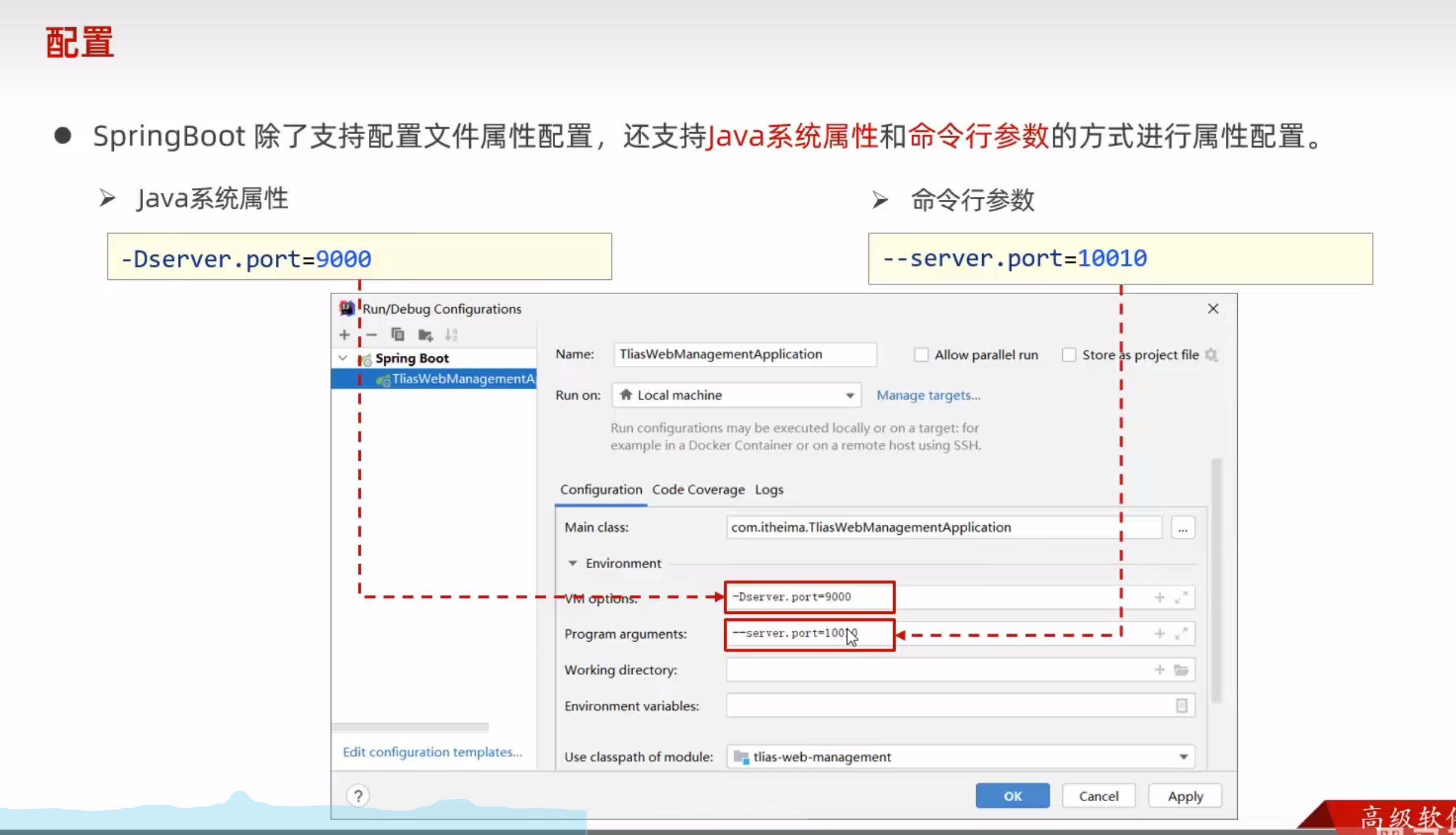1456x835 pixels.
Task: Open the Use classpath of module dropdown
Action: pyautogui.click(x=1185, y=756)
